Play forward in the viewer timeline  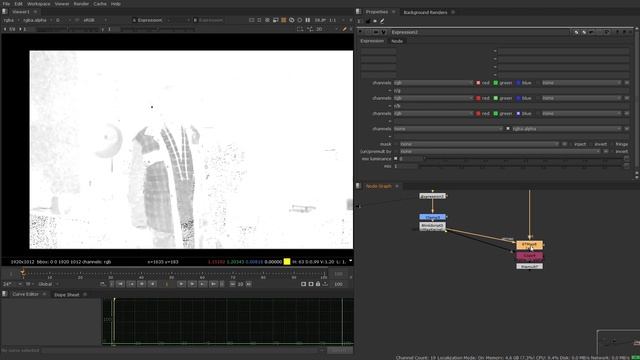tap(182, 284)
